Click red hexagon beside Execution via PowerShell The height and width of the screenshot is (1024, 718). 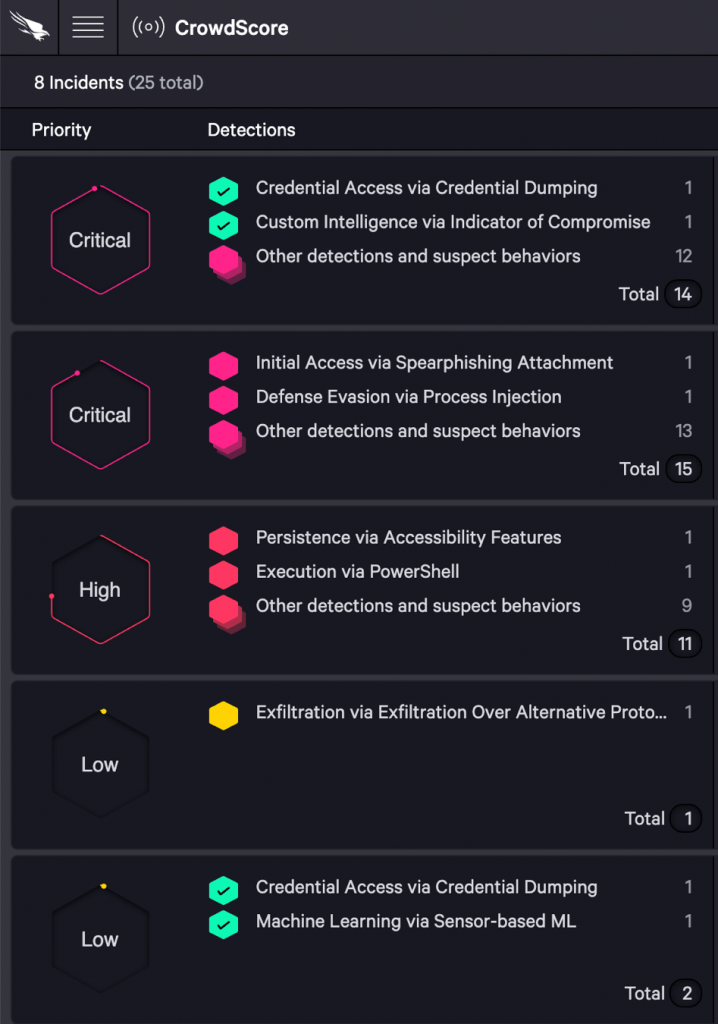223,572
